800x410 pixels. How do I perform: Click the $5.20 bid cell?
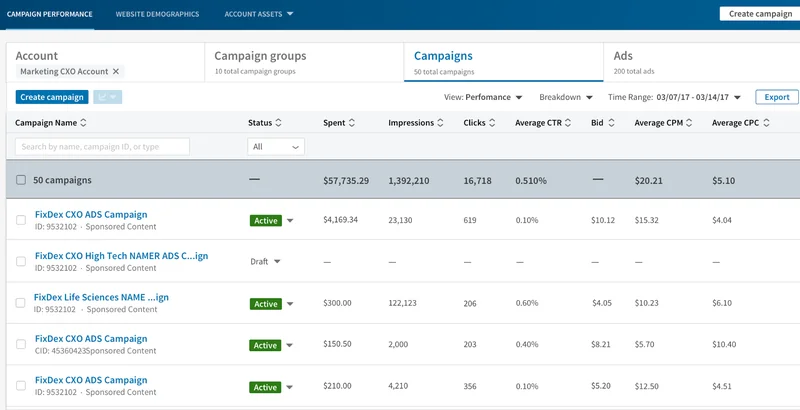[x=601, y=386]
